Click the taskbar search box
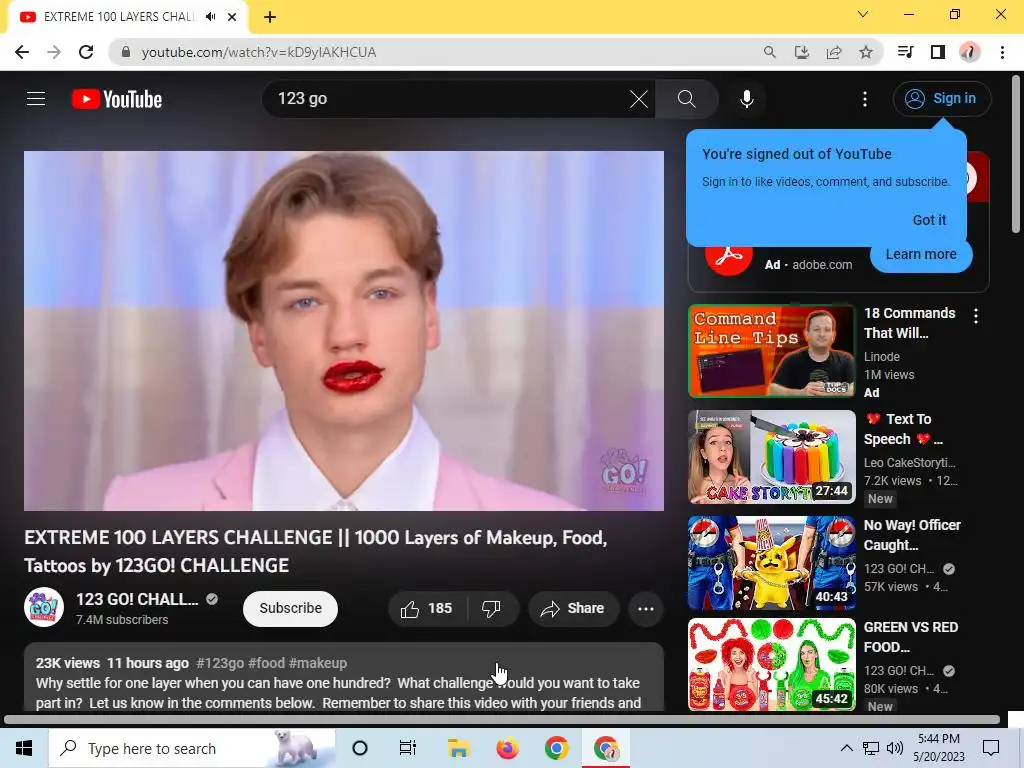The image size is (1024, 768). coord(191,748)
